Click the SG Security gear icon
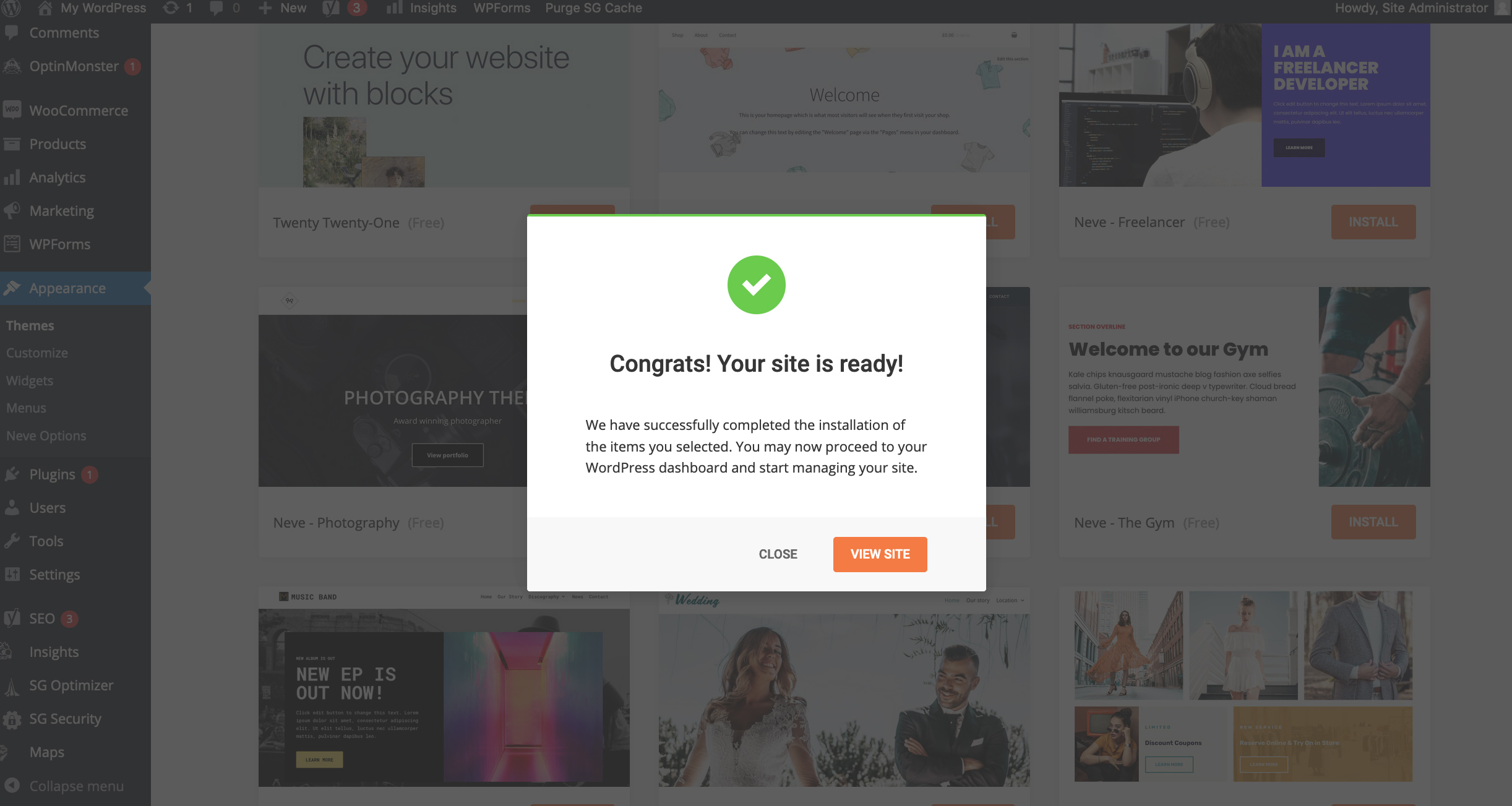This screenshot has width=1512, height=806. (12, 719)
